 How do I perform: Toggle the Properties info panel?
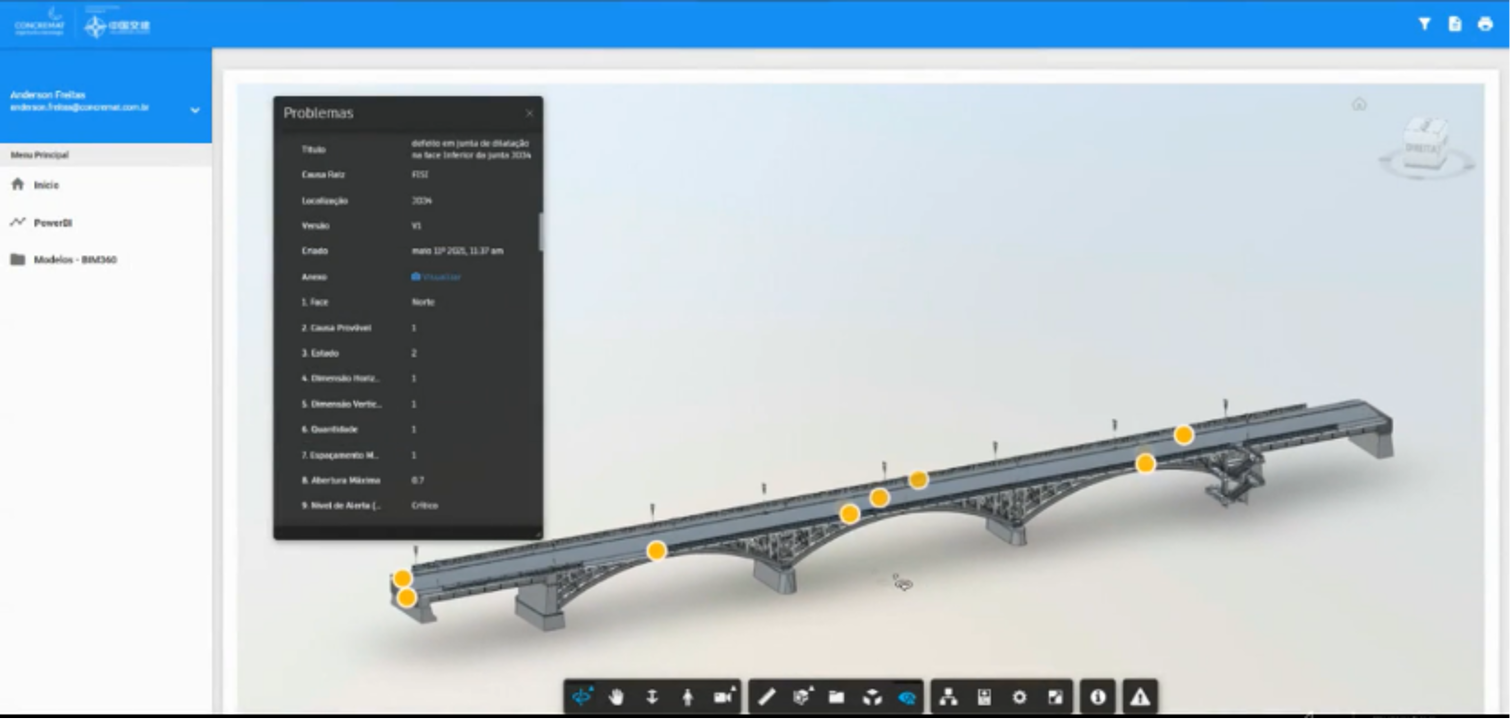click(1098, 697)
